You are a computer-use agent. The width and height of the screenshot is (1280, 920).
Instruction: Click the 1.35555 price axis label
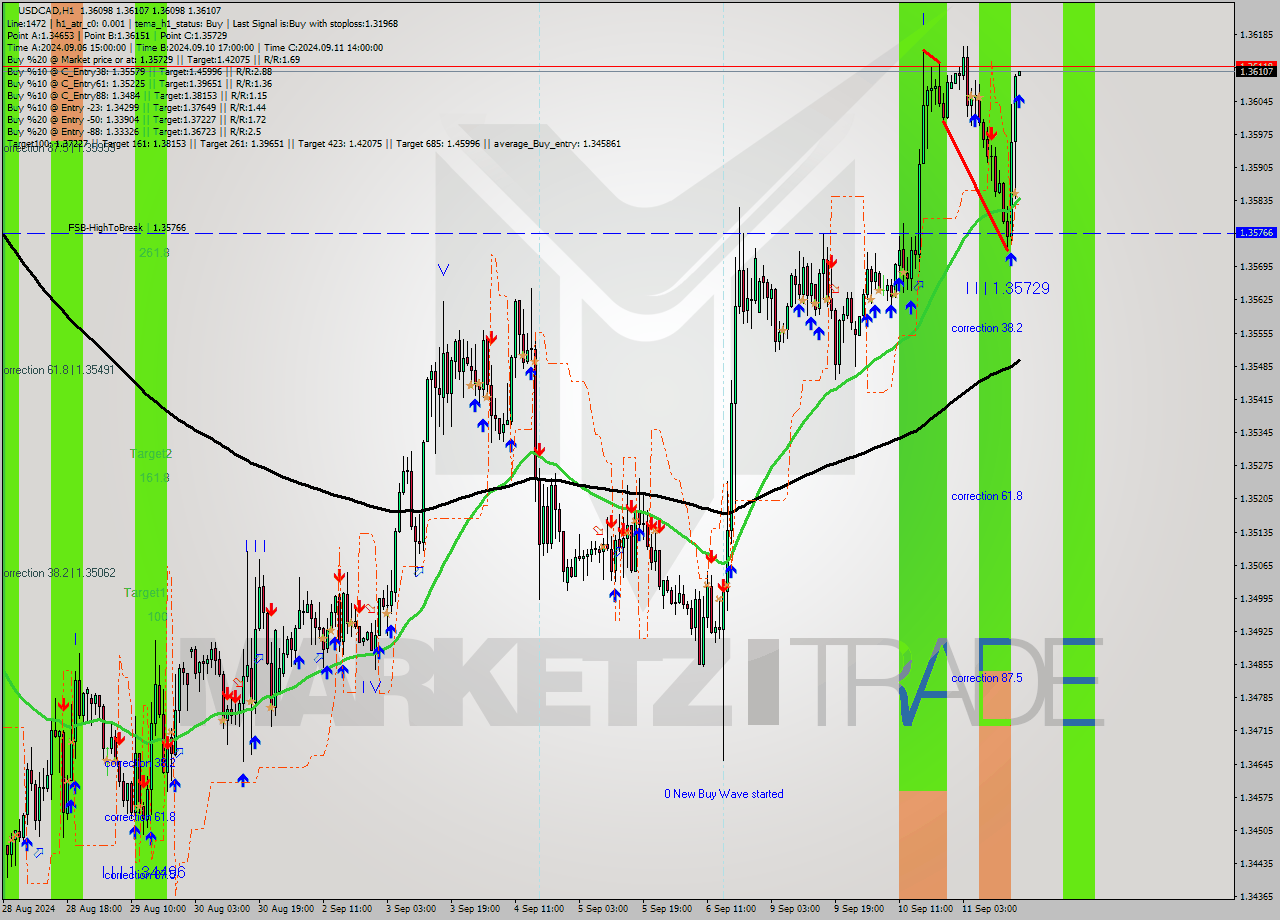[x=1255, y=333]
